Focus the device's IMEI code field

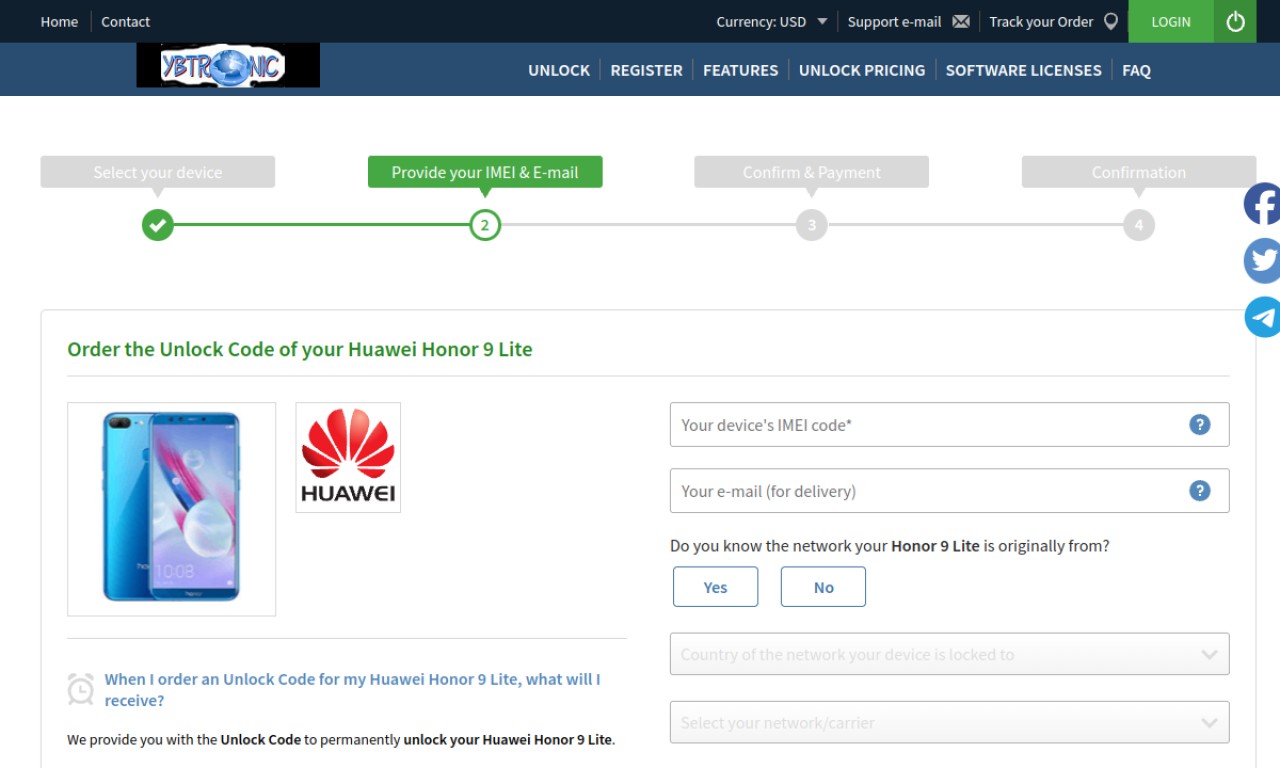pyautogui.click(x=949, y=424)
